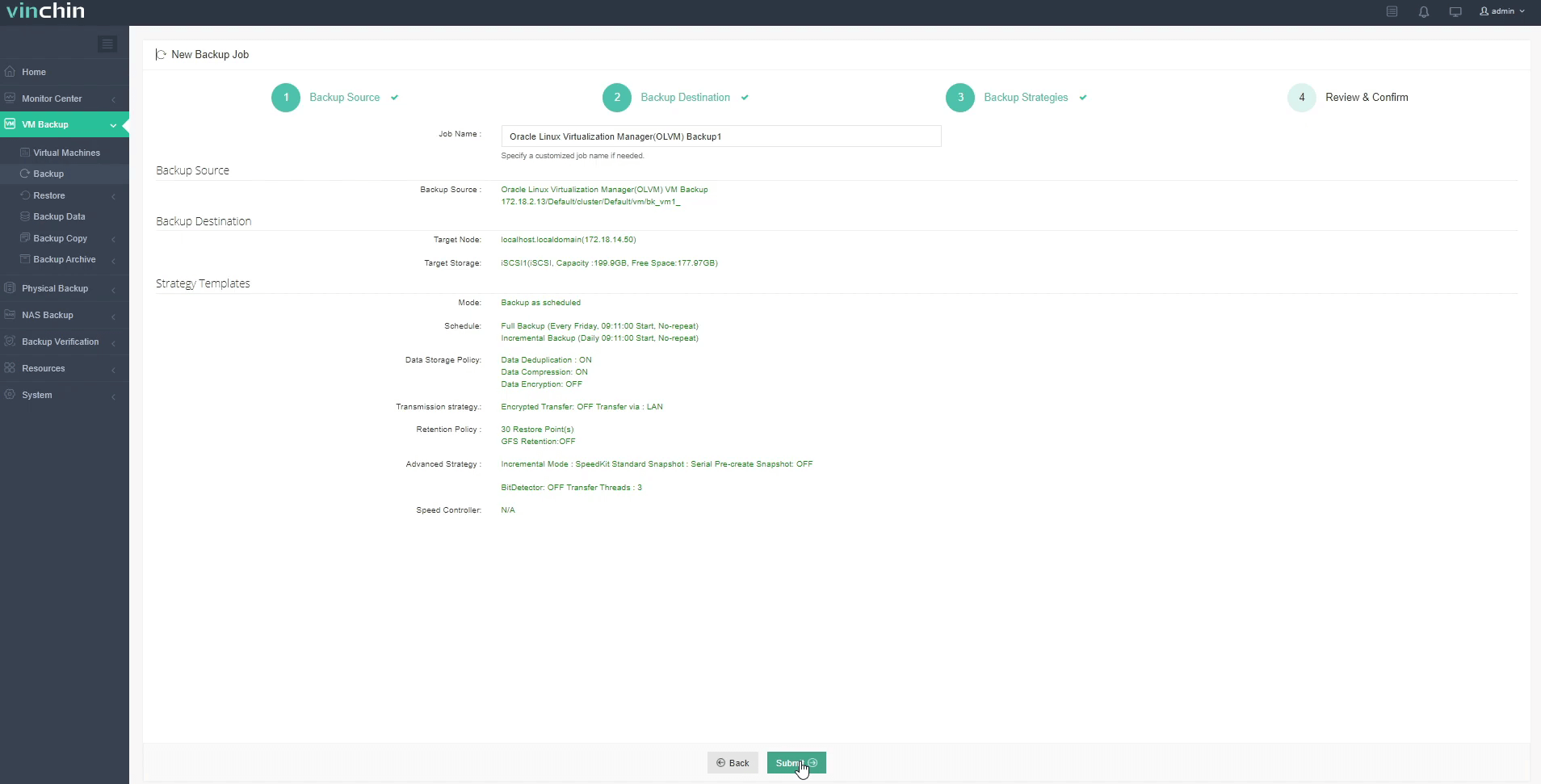Click the Resources icon
The width and height of the screenshot is (1541, 784).
click(x=10, y=367)
